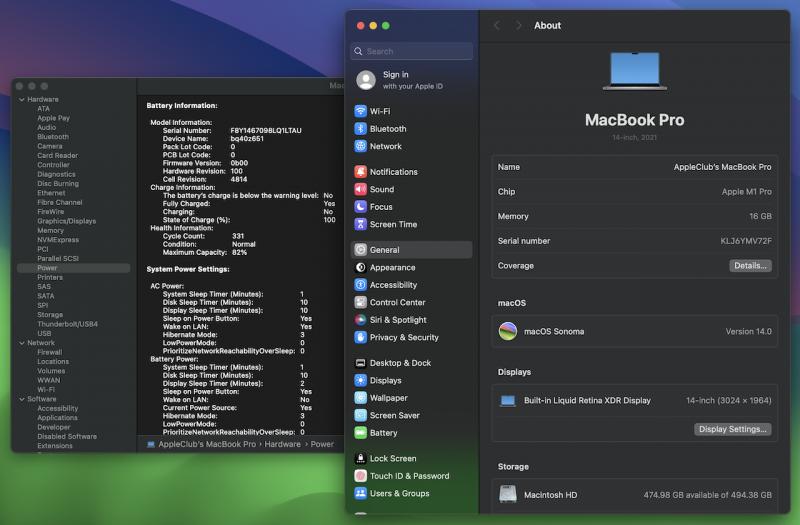Open Battery settings in sidebar
The height and width of the screenshot is (525, 800).
(x=383, y=433)
